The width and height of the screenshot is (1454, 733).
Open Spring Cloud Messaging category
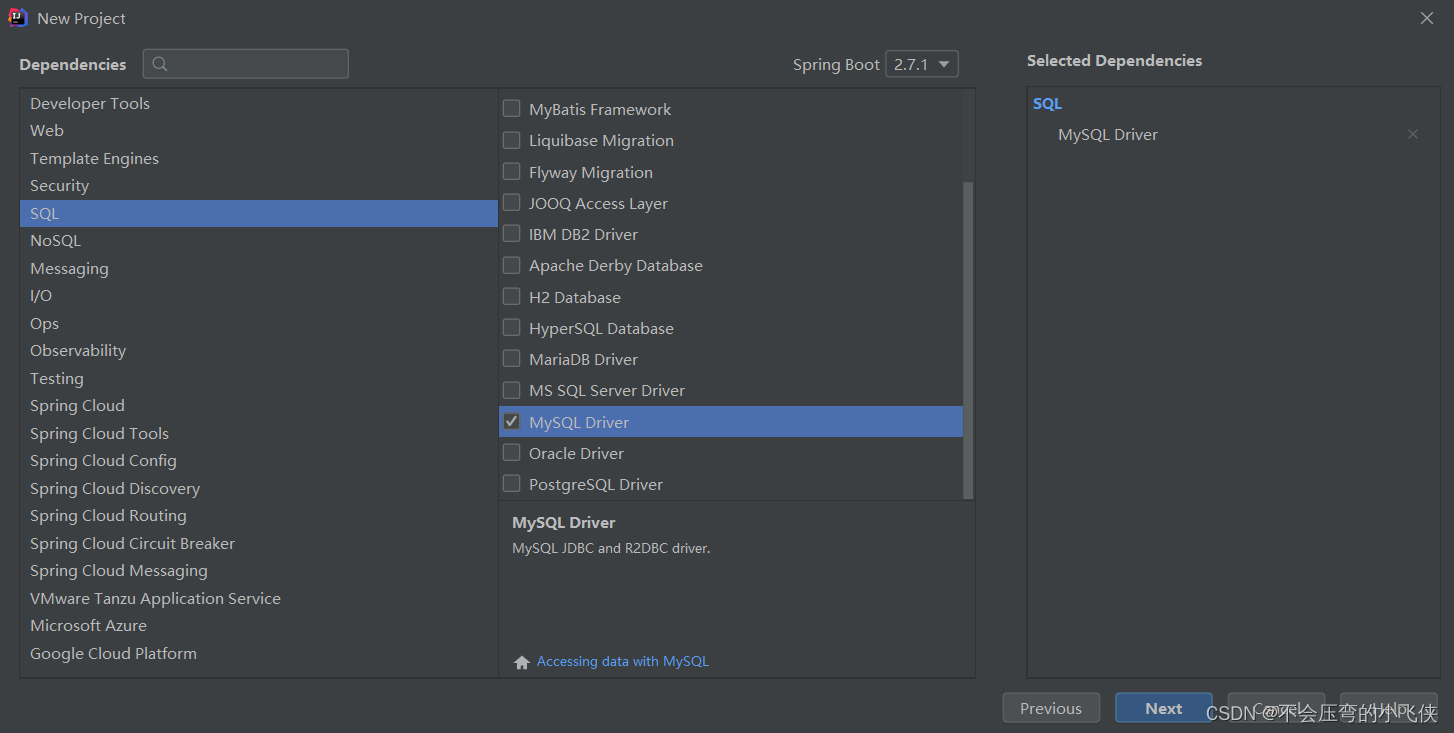258,570
